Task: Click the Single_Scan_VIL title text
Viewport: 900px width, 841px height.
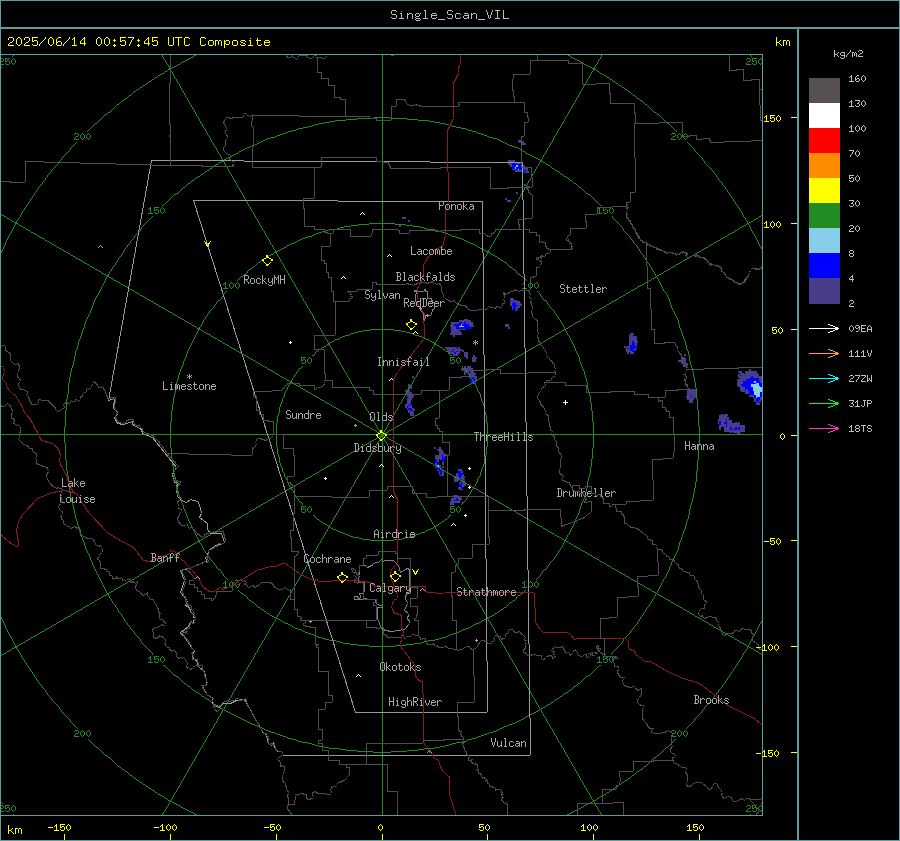Action: click(449, 15)
